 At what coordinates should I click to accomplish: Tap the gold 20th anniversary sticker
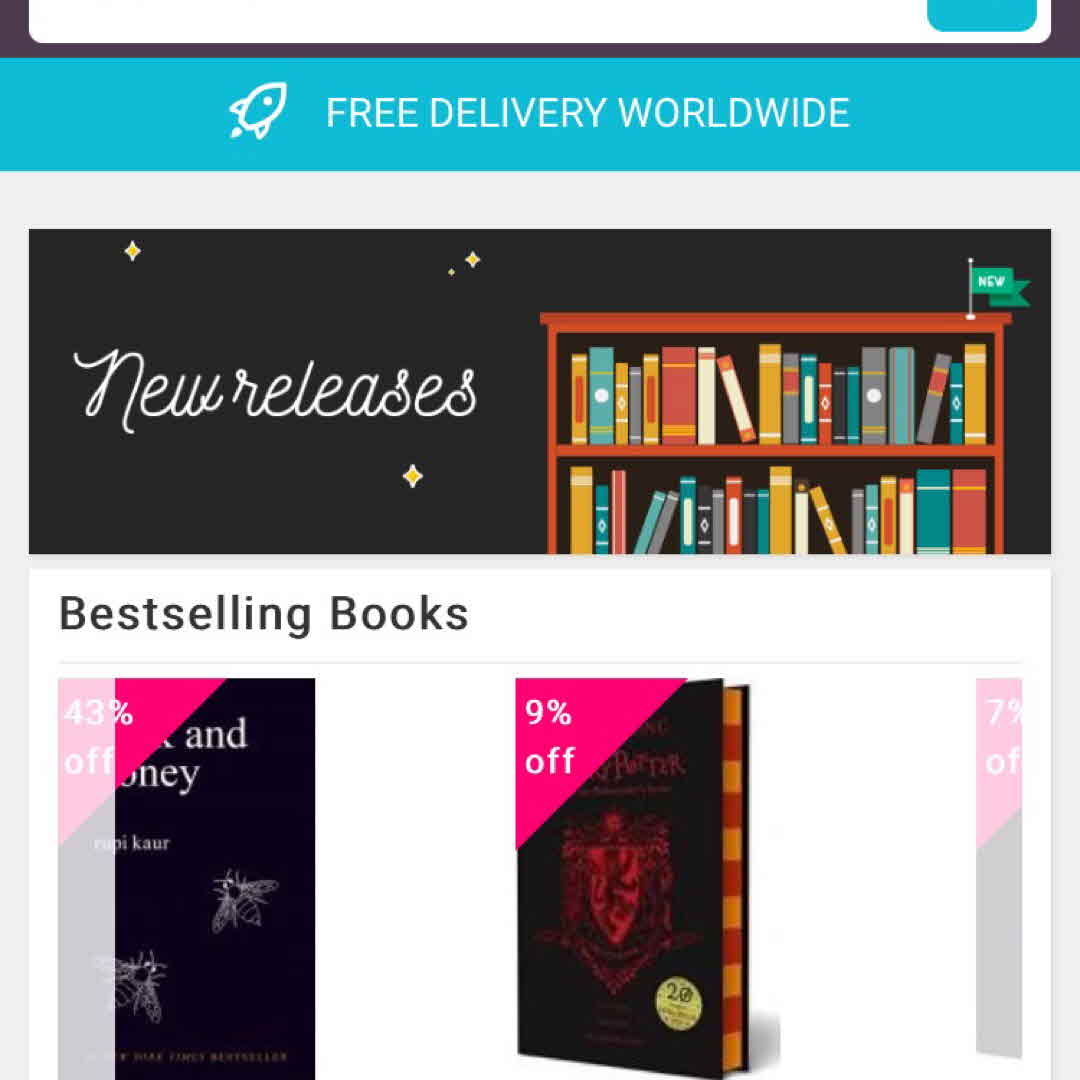(678, 1003)
